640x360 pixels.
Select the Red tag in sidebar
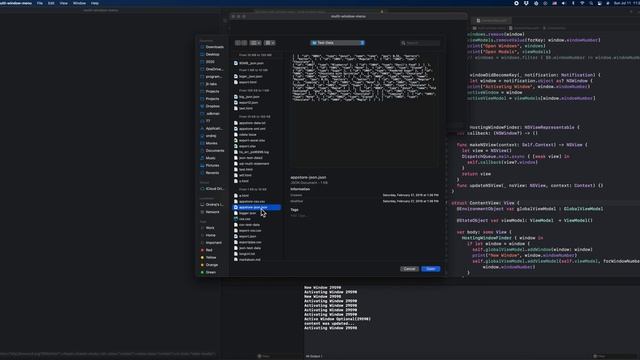click(x=207, y=250)
